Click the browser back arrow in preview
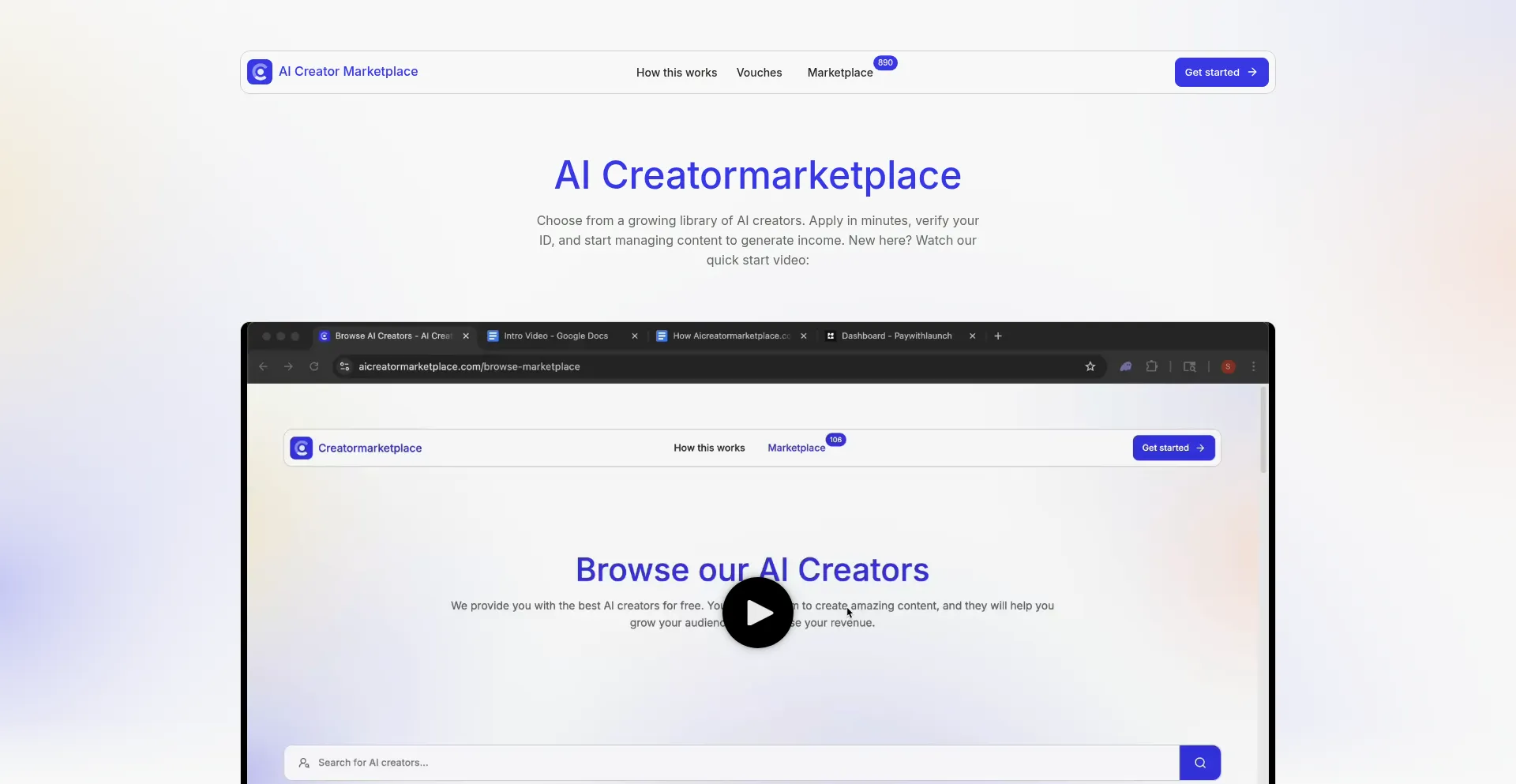The image size is (1516, 784). coord(264,366)
